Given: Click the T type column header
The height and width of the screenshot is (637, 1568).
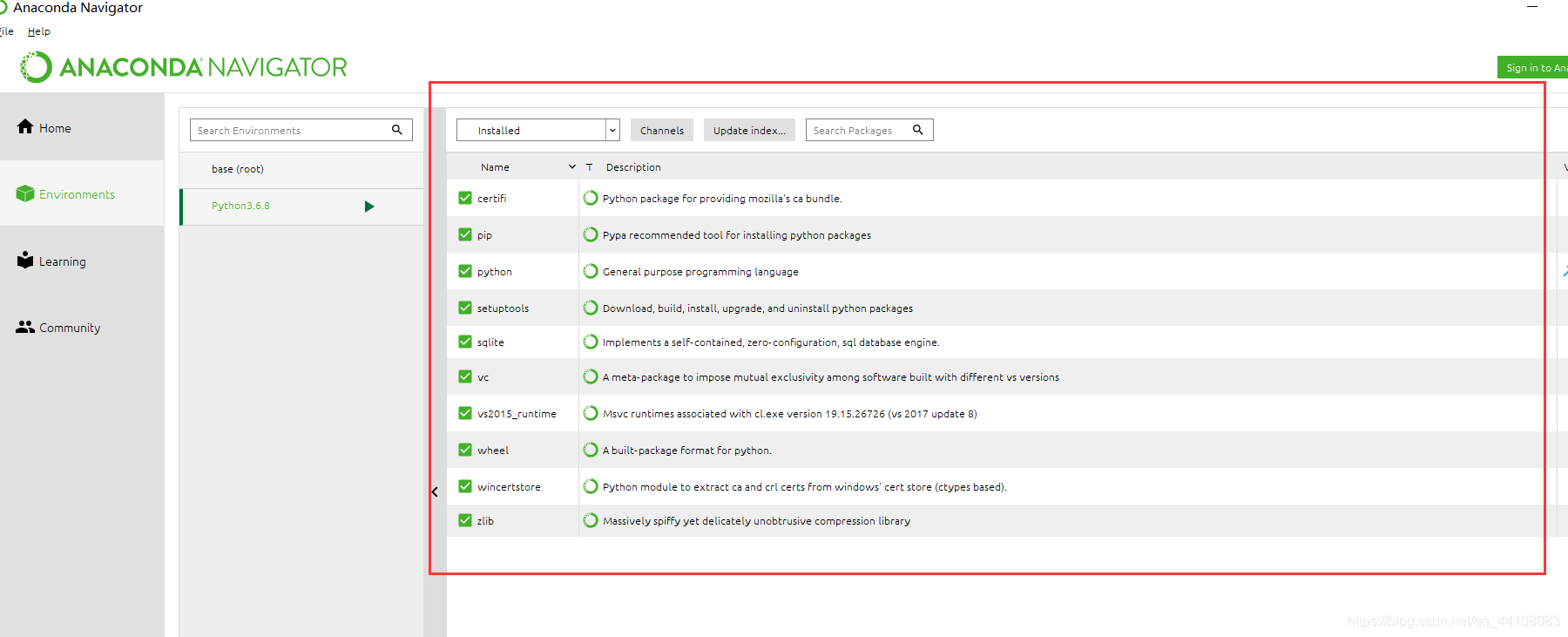Looking at the screenshot, I should (589, 166).
